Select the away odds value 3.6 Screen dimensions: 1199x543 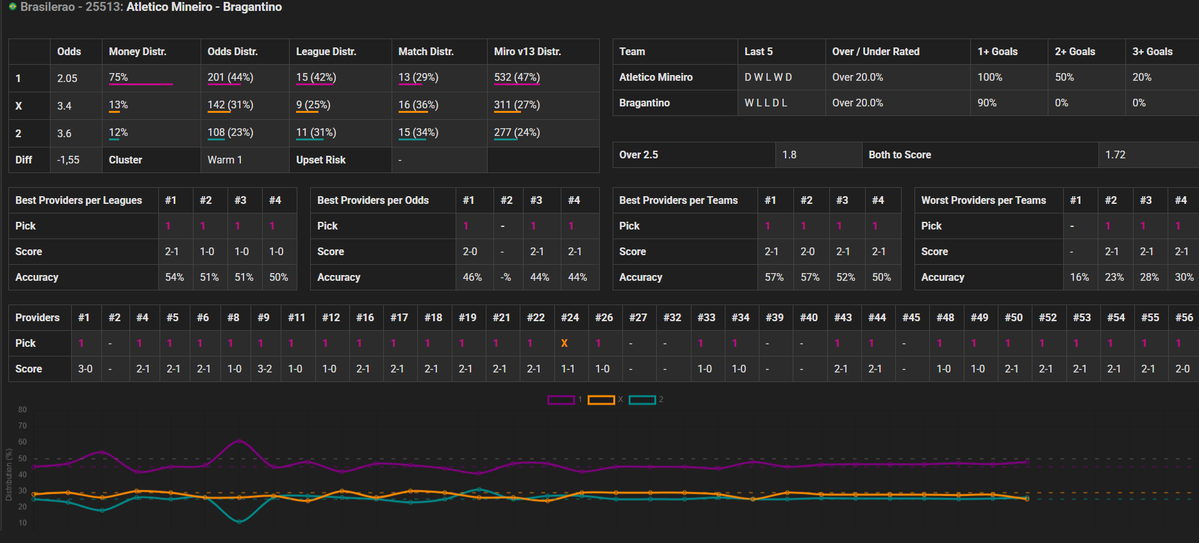[x=64, y=132]
